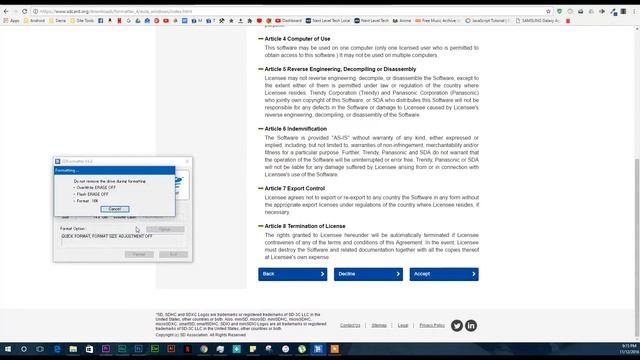This screenshot has height=360, width=640.
Task: Open the Privacy Policy footer link
Action: [x=432, y=325]
